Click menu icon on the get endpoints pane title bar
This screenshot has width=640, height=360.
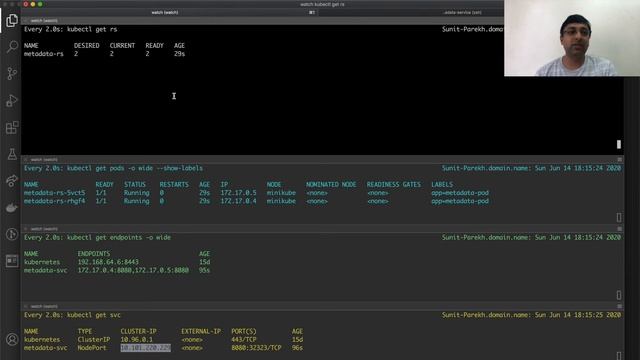pyautogui.click(x=619, y=229)
